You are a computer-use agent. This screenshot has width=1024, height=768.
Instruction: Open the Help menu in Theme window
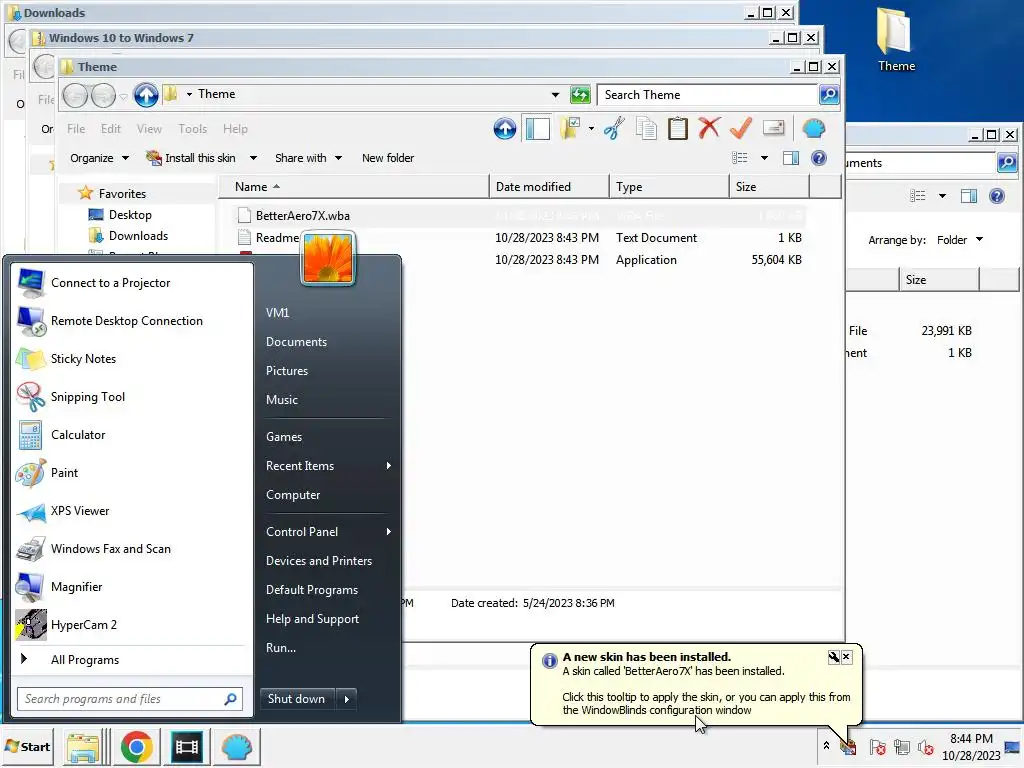[235, 129]
